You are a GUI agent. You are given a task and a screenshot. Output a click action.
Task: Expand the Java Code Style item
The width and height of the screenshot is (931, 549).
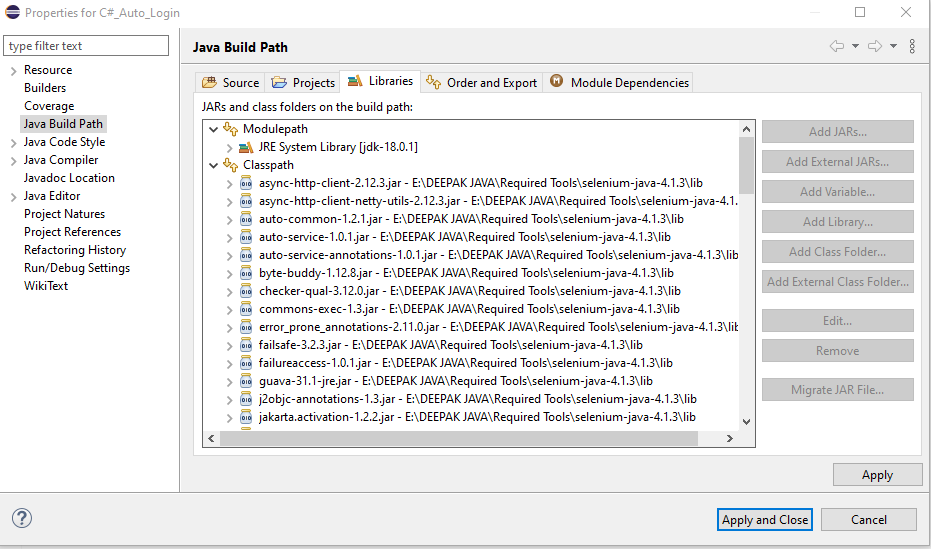pos(13,143)
